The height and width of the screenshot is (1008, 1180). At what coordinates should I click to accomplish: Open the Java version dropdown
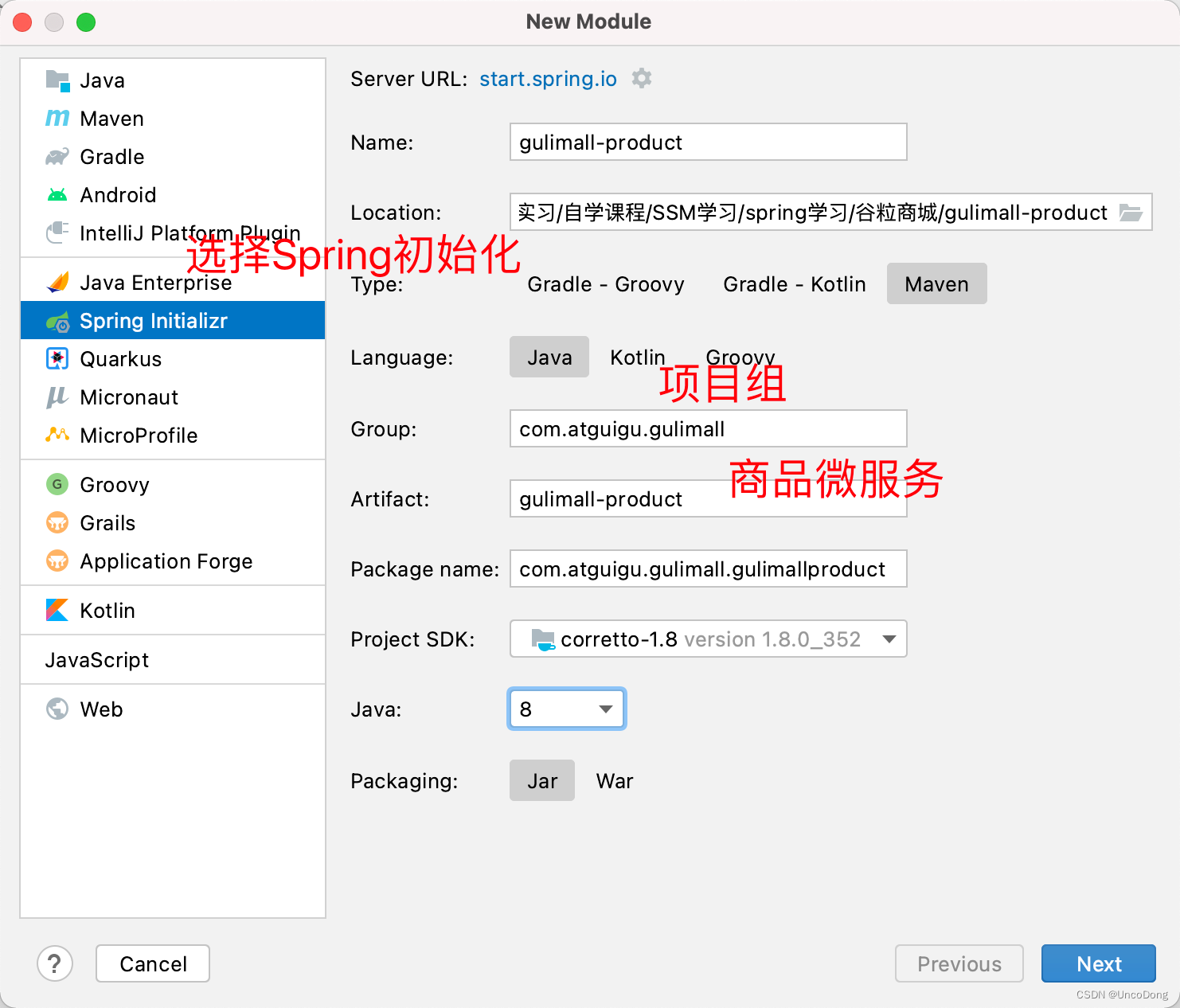[x=567, y=709]
